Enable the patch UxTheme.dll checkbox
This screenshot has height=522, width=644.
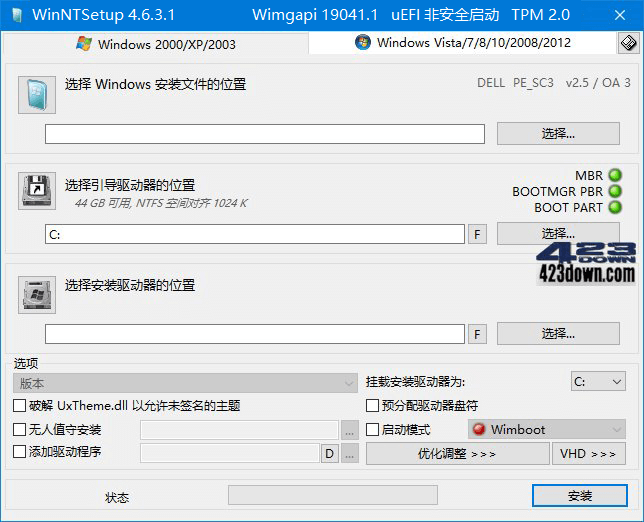click(19, 406)
